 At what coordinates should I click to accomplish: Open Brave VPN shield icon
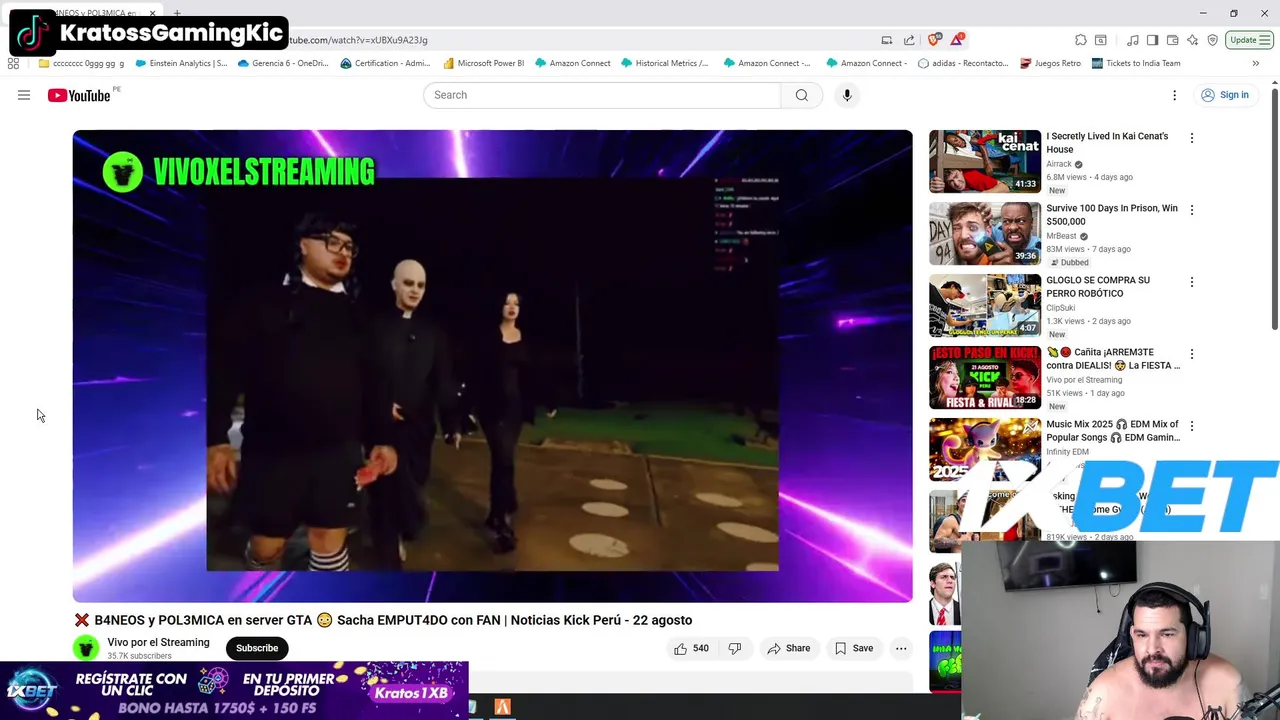[x=1213, y=40]
